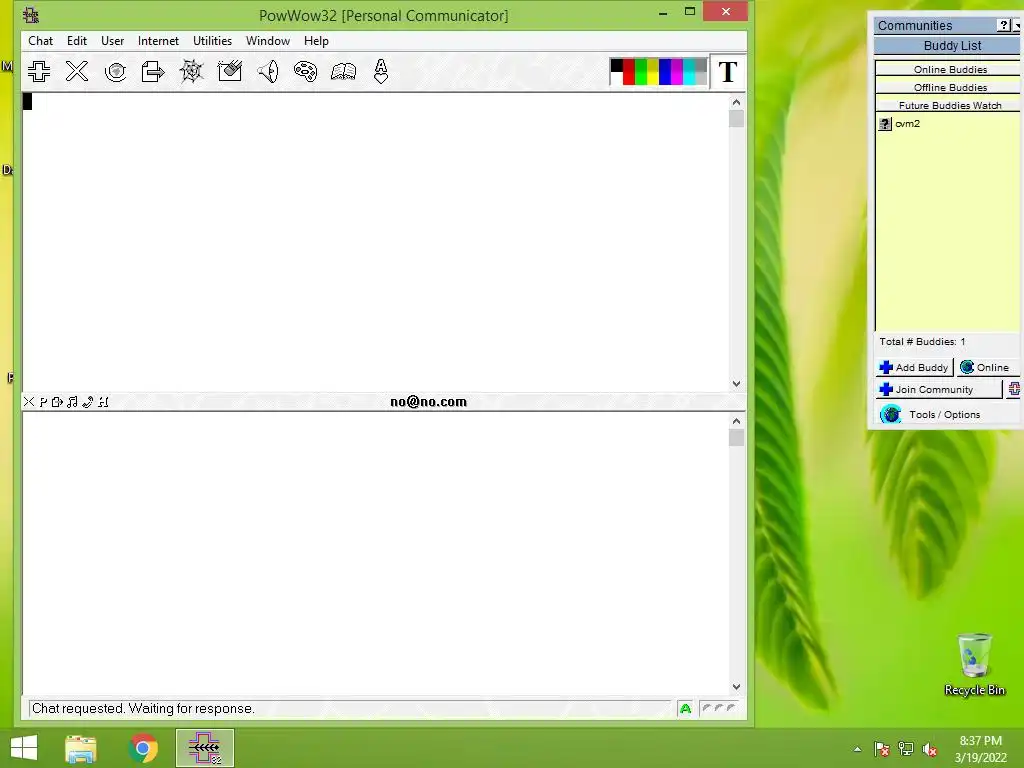Expand the Future Buddies Watch section

click(x=950, y=105)
